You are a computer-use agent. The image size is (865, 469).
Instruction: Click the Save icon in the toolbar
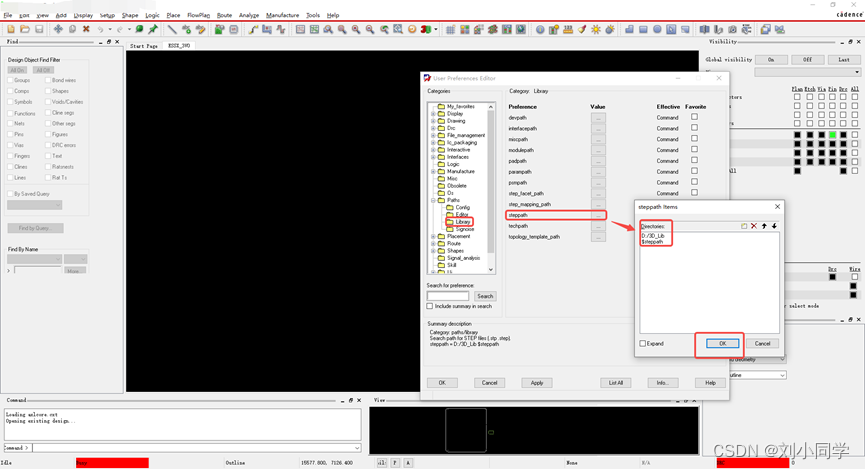(x=38, y=29)
